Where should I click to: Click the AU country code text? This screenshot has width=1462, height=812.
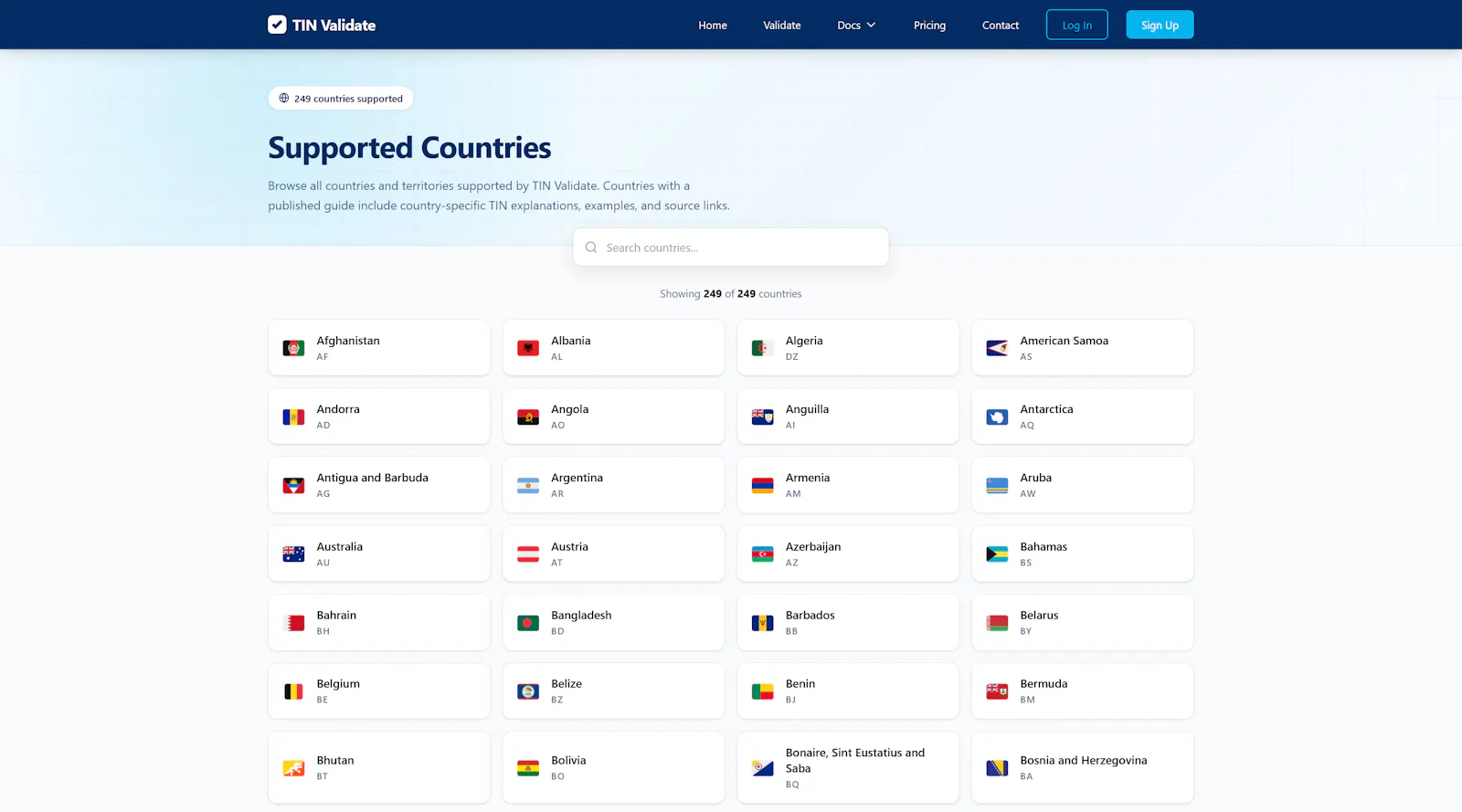tap(323, 563)
